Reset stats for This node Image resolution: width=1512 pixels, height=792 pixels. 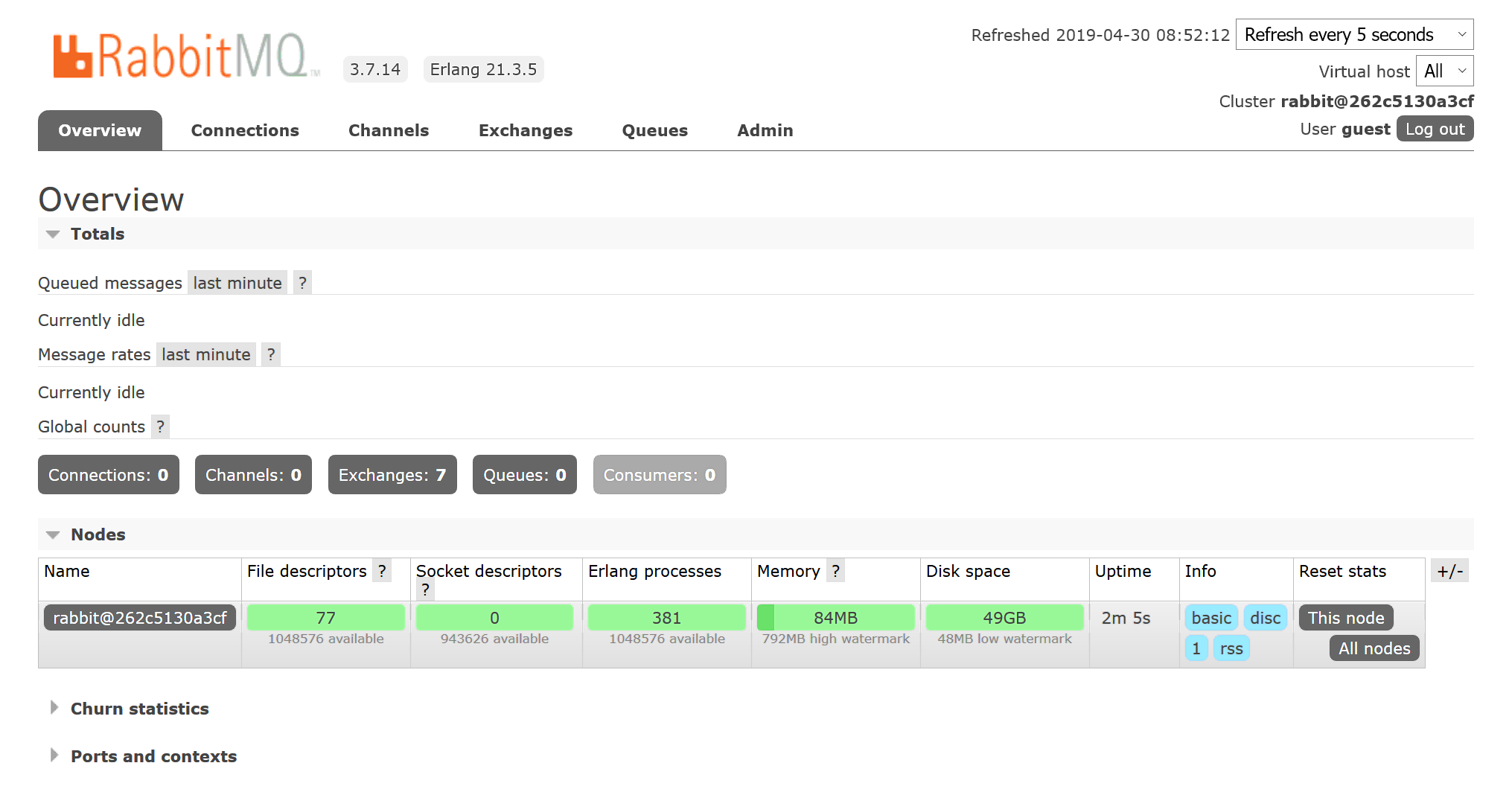coord(1346,618)
